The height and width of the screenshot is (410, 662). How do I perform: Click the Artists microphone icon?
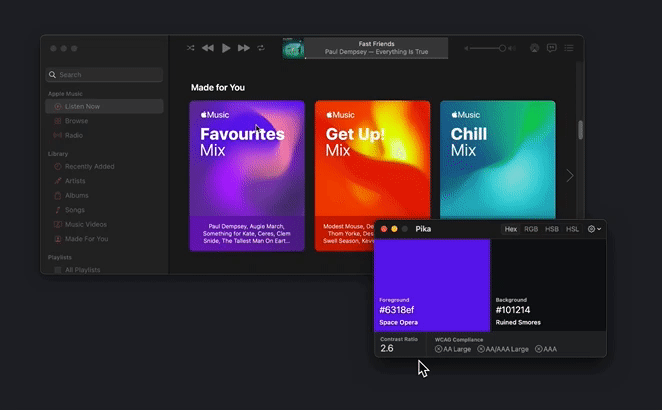[x=58, y=181]
